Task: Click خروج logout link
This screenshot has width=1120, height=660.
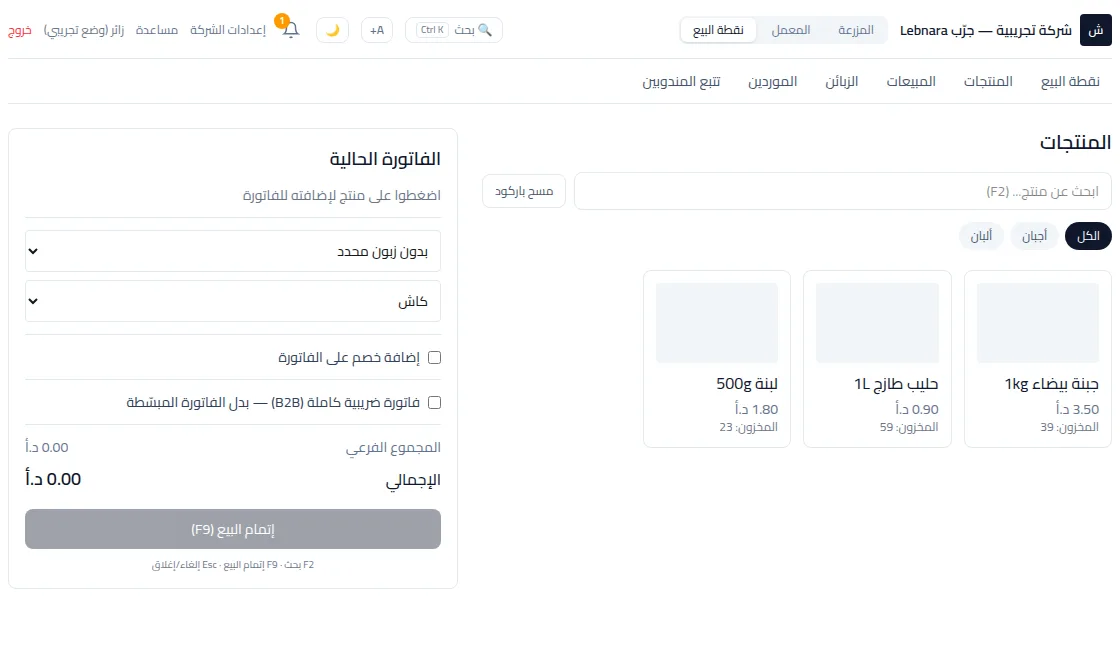Action: coord(20,30)
